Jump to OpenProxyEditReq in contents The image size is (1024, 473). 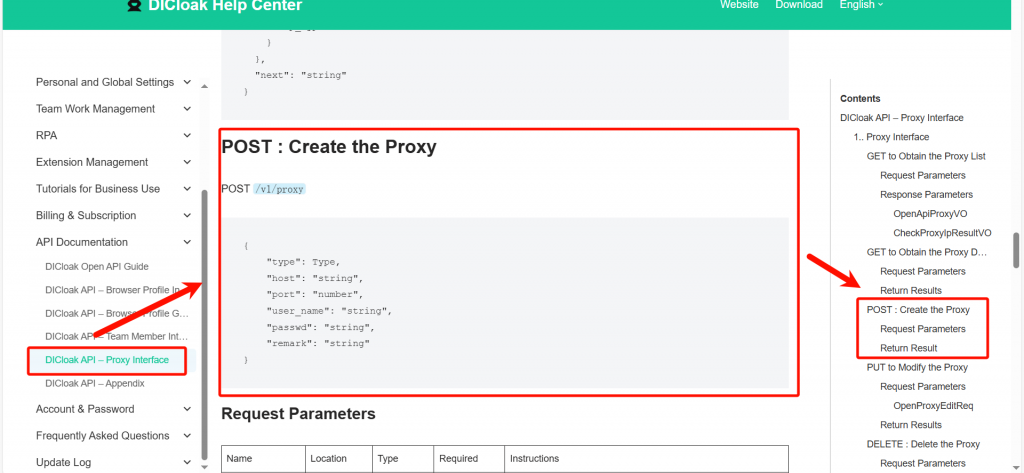(x=933, y=406)
